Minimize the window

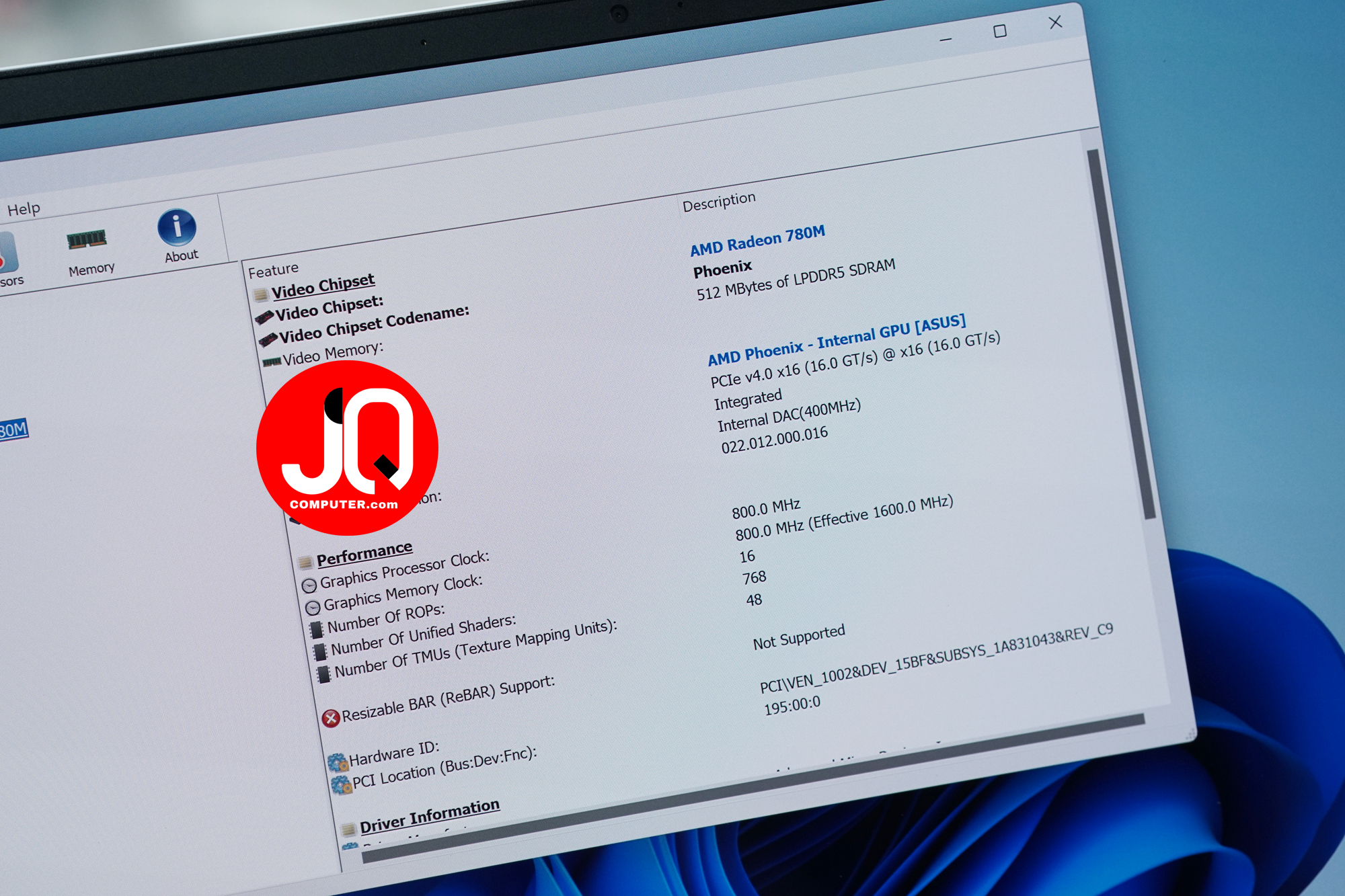946,40
